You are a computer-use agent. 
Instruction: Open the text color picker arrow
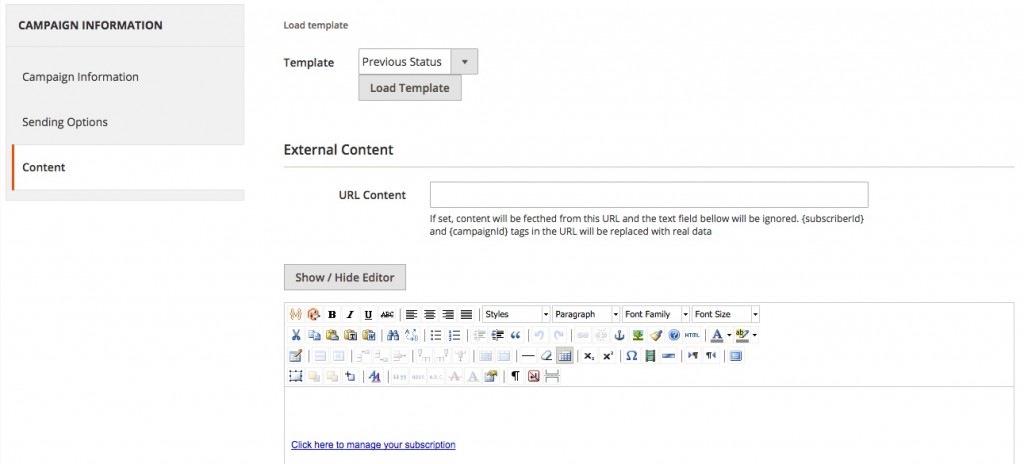click(729, 335)
